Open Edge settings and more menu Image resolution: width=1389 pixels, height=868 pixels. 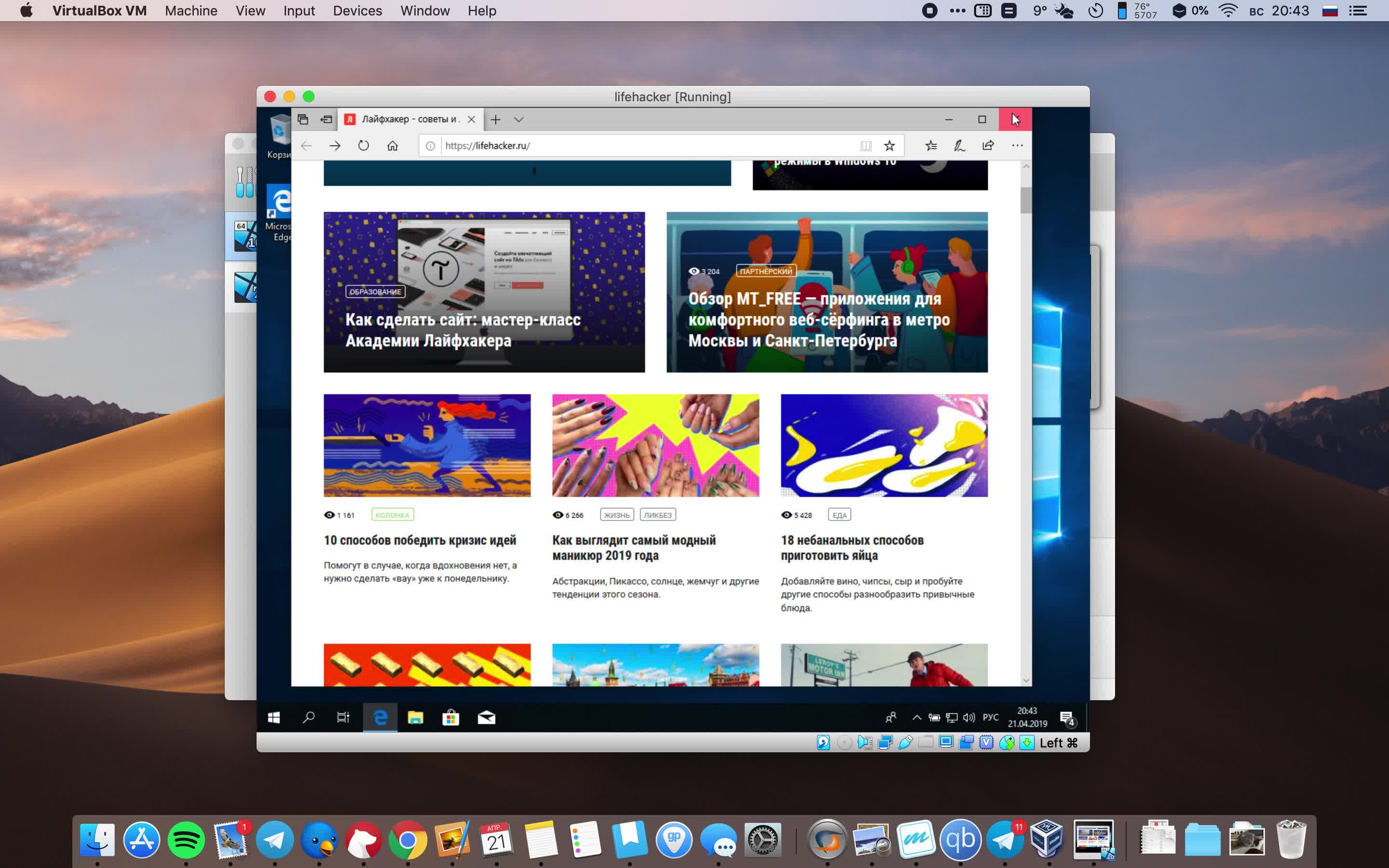tap(1017, 146)
